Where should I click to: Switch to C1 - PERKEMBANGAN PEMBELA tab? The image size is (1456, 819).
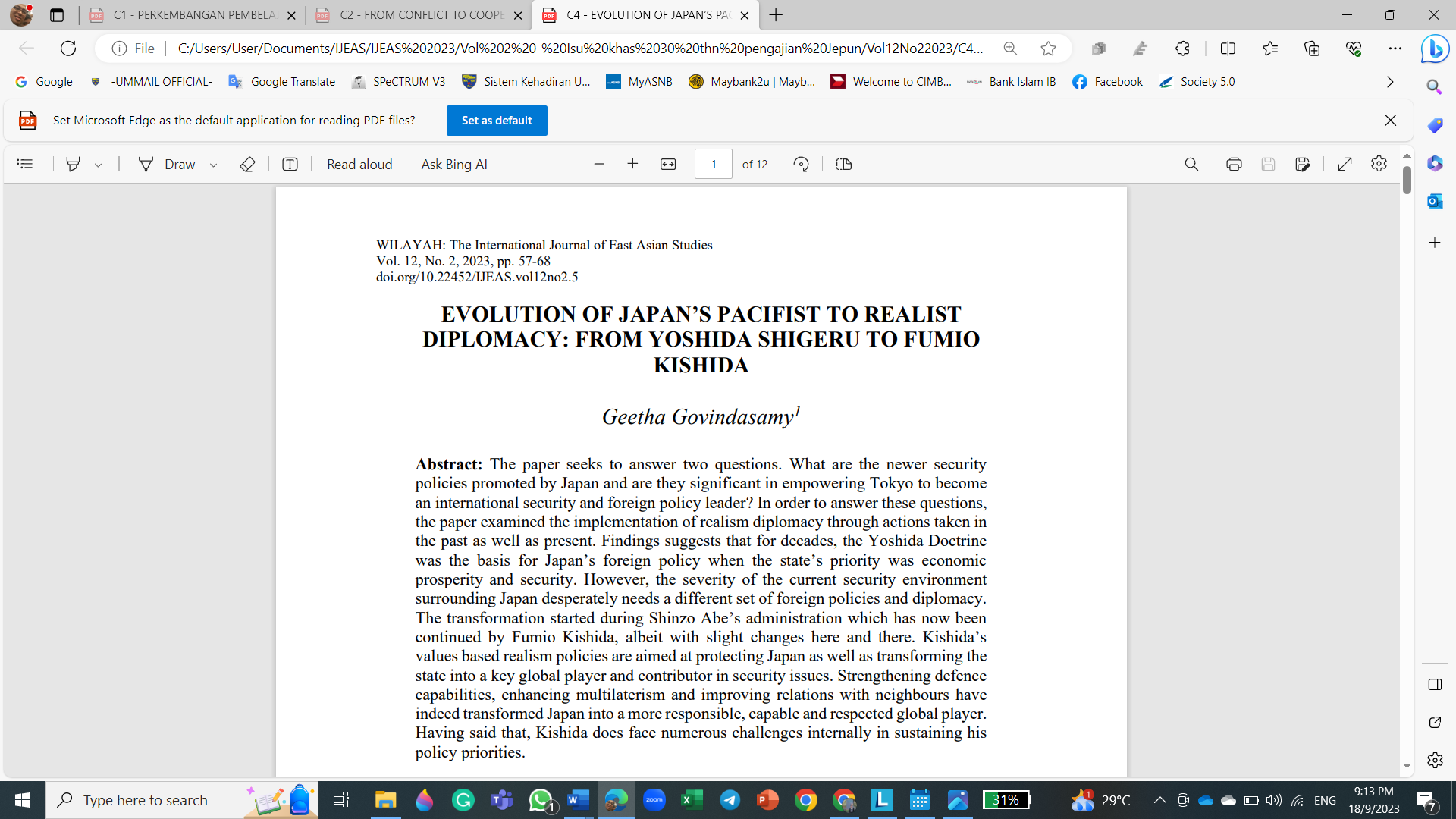[x=193, y=15]
